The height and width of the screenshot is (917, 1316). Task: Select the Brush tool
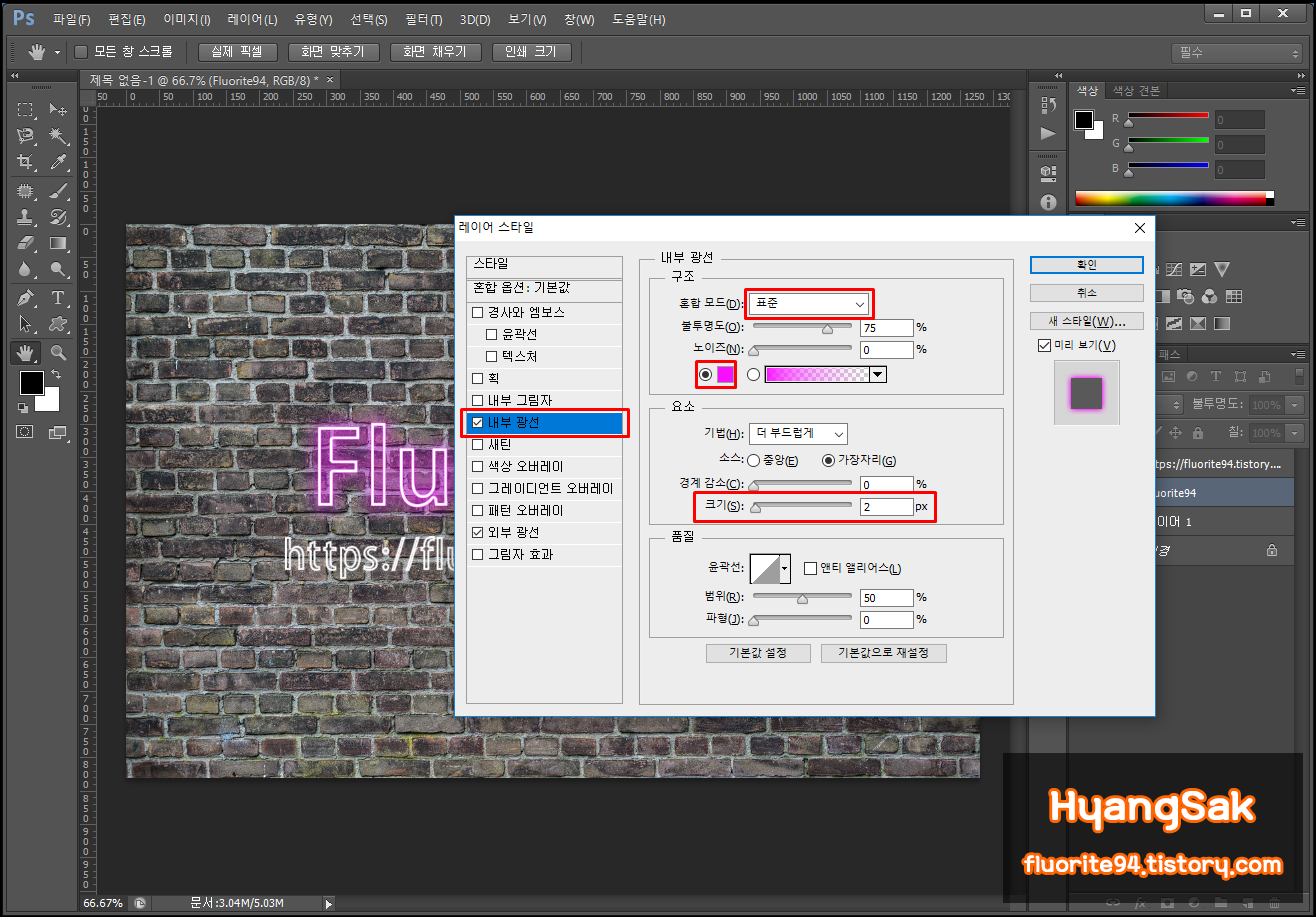[x=58, y=190]
